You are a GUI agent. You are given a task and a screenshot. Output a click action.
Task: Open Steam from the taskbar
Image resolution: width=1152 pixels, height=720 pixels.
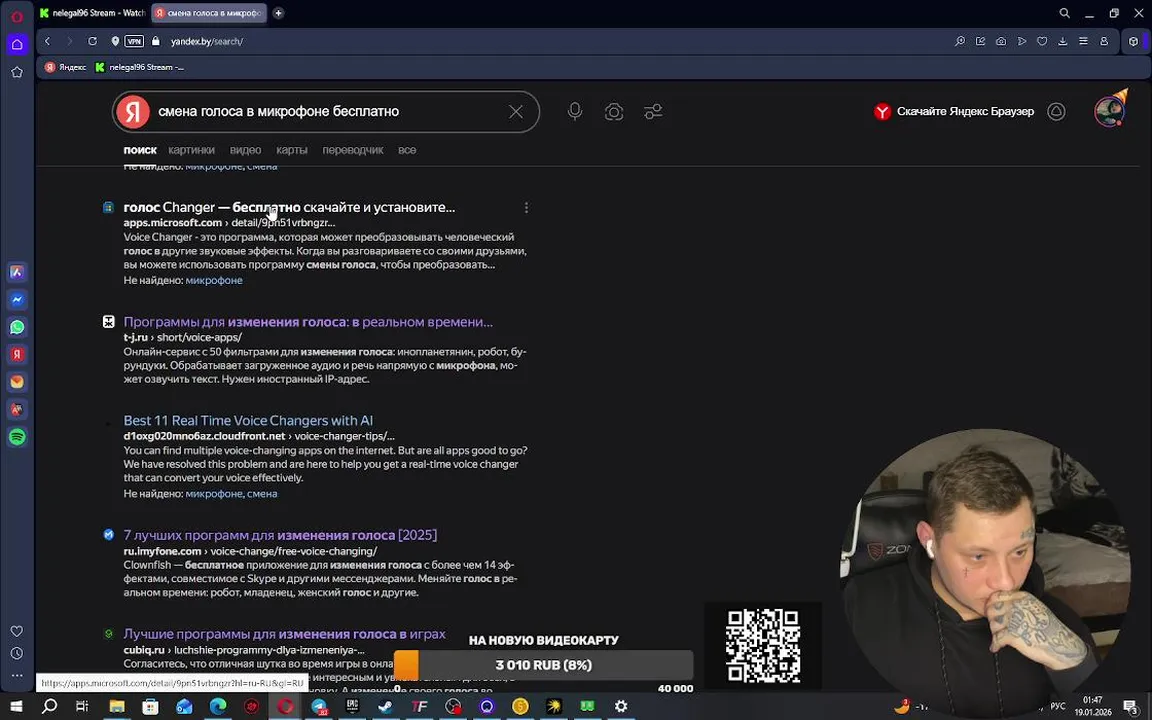pos(384,707)
